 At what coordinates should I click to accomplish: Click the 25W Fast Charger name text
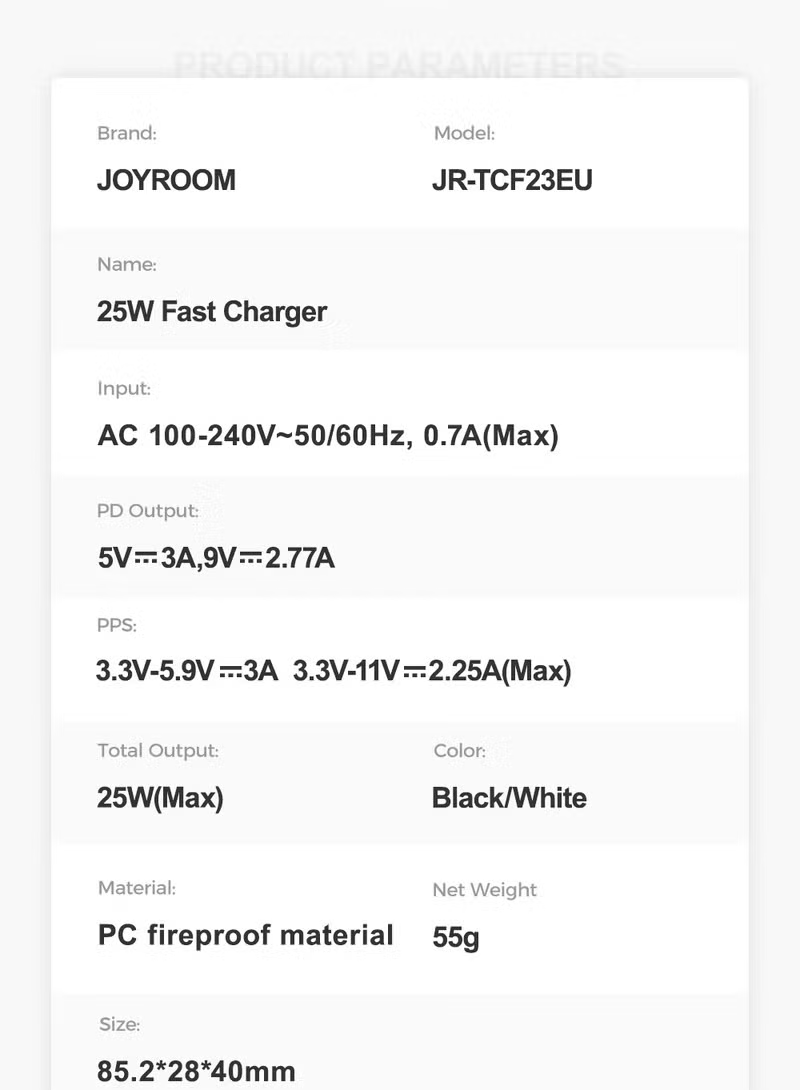click(212, 312)
